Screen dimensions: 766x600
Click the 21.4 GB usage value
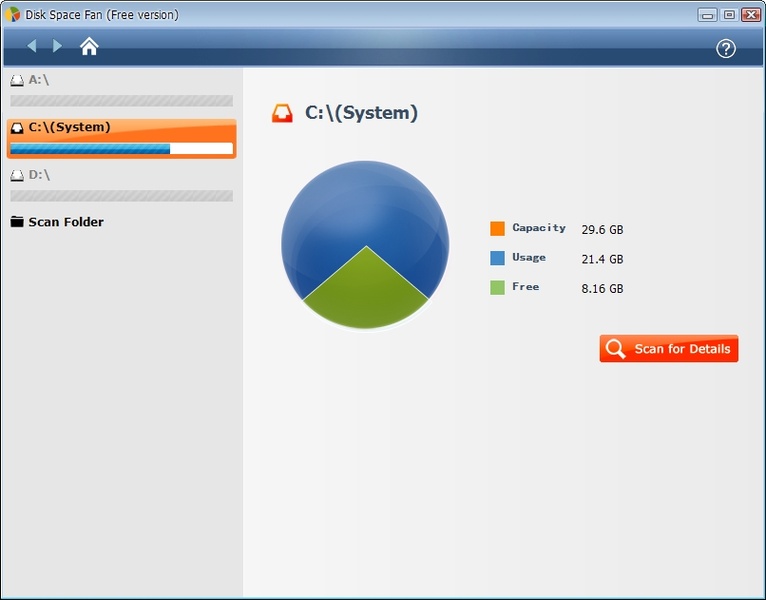tap(602, 259)
